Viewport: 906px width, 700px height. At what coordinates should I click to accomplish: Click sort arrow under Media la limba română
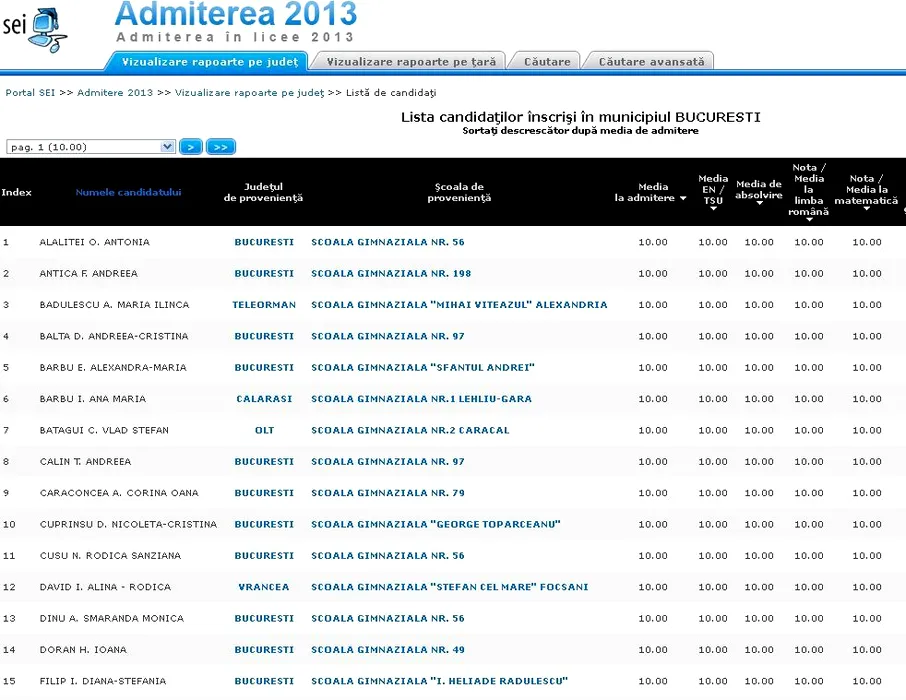[x=808, y=219]
